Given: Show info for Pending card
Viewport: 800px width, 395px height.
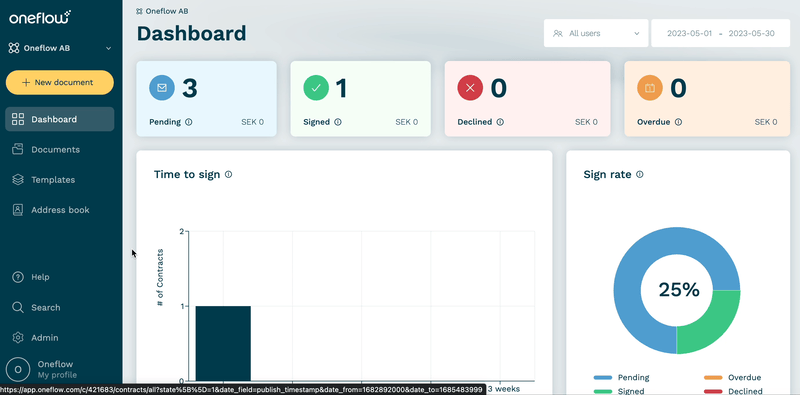Looking at the screenshot, I should 189,122.
